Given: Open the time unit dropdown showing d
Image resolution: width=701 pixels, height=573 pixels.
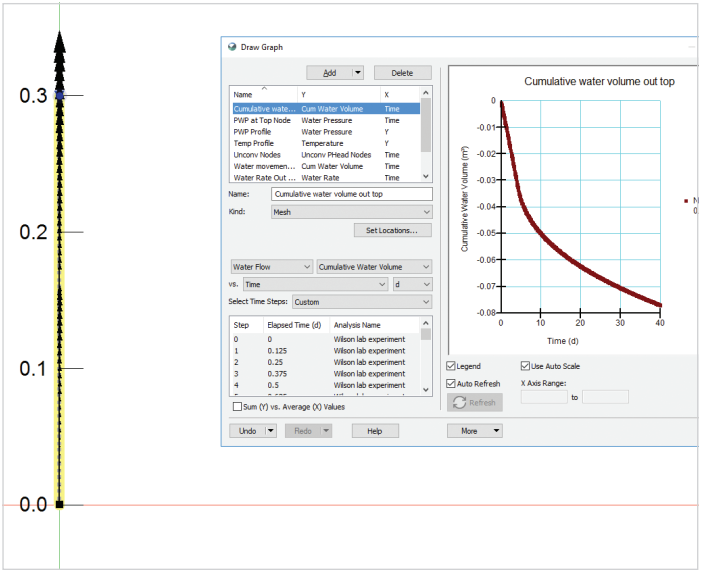Looking at the screenshot, I should pos(412,284).
